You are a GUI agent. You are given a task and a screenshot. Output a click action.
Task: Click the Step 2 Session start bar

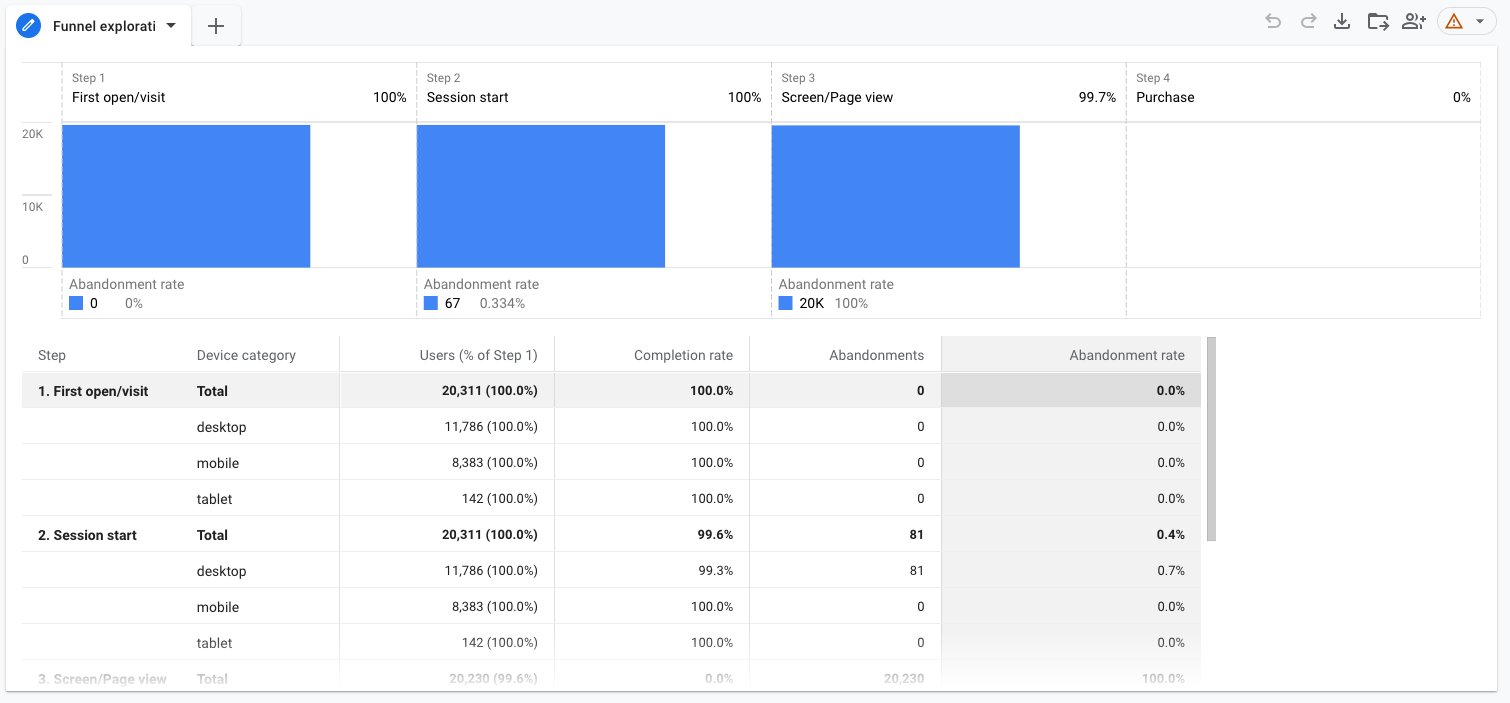(x=541, y=196)
